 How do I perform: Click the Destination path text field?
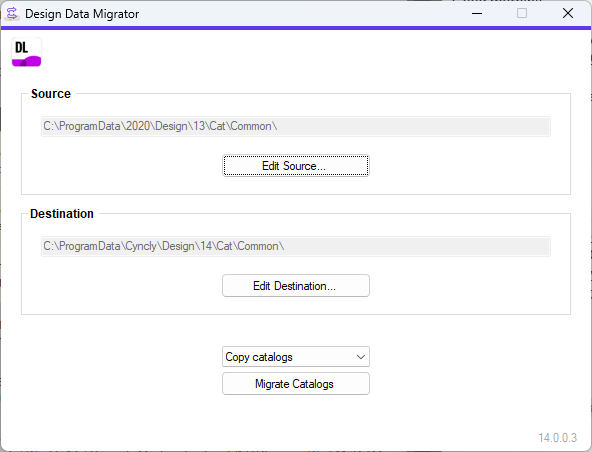tap(296, 246)
